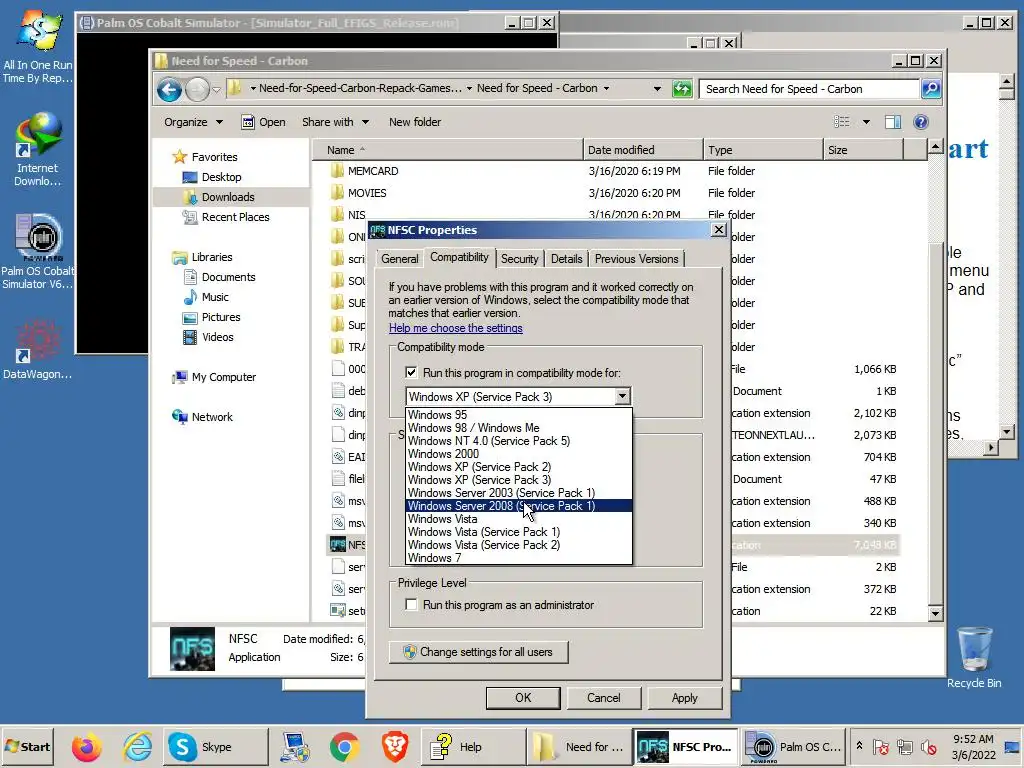Image resolution: width=1024 pixels, height=768 pixels.
Task: Open recent pages dropdown beside Forward
Action: click(x=216, y=89)
